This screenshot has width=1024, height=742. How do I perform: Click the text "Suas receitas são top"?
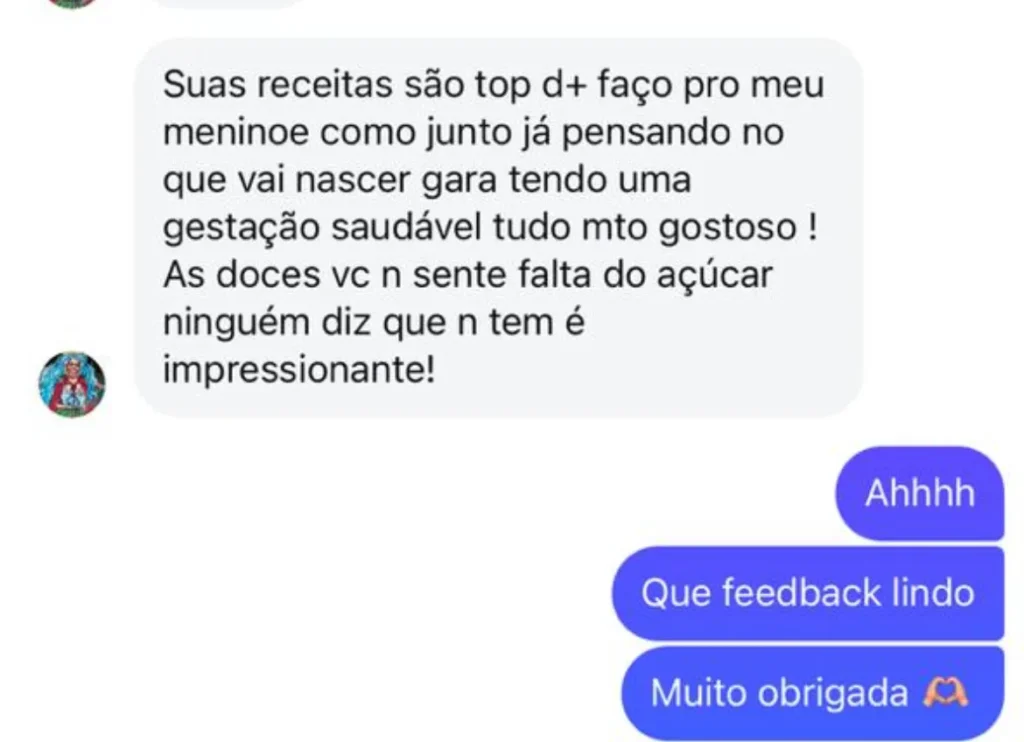coord(347,85)
